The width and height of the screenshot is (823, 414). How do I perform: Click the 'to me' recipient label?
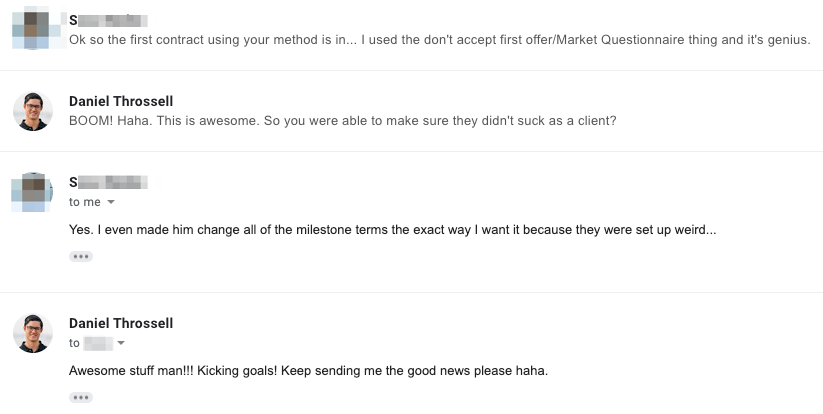pyautogui.click(x=85, y=202)
